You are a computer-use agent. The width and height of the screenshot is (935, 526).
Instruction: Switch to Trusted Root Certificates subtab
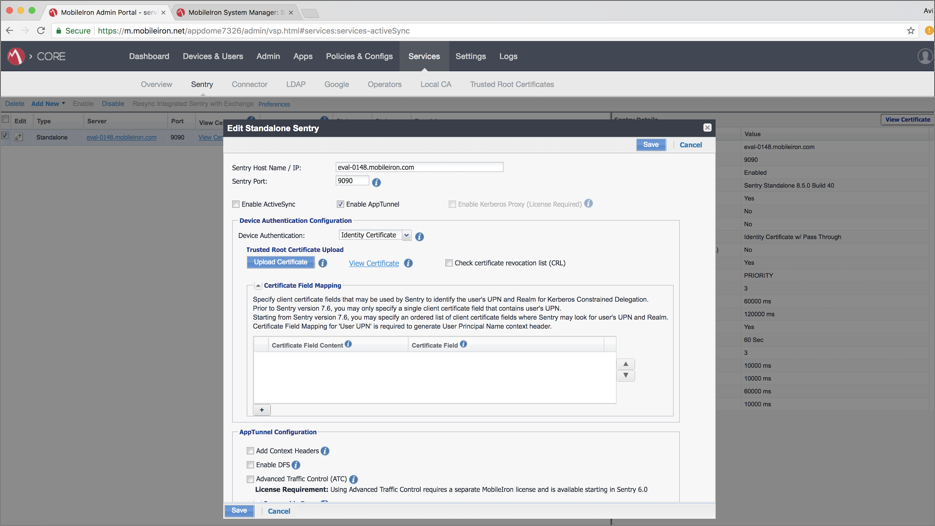[x=512, y=84]
